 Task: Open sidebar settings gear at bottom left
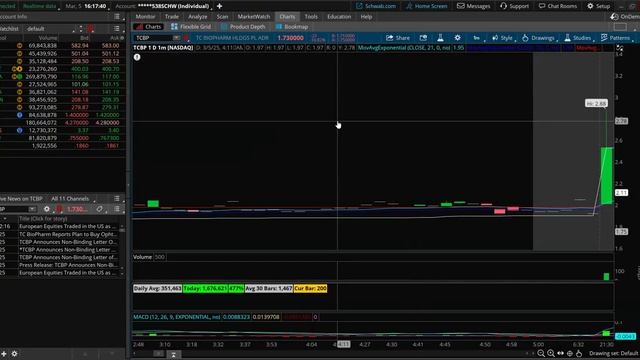click(x=14, y=354)
